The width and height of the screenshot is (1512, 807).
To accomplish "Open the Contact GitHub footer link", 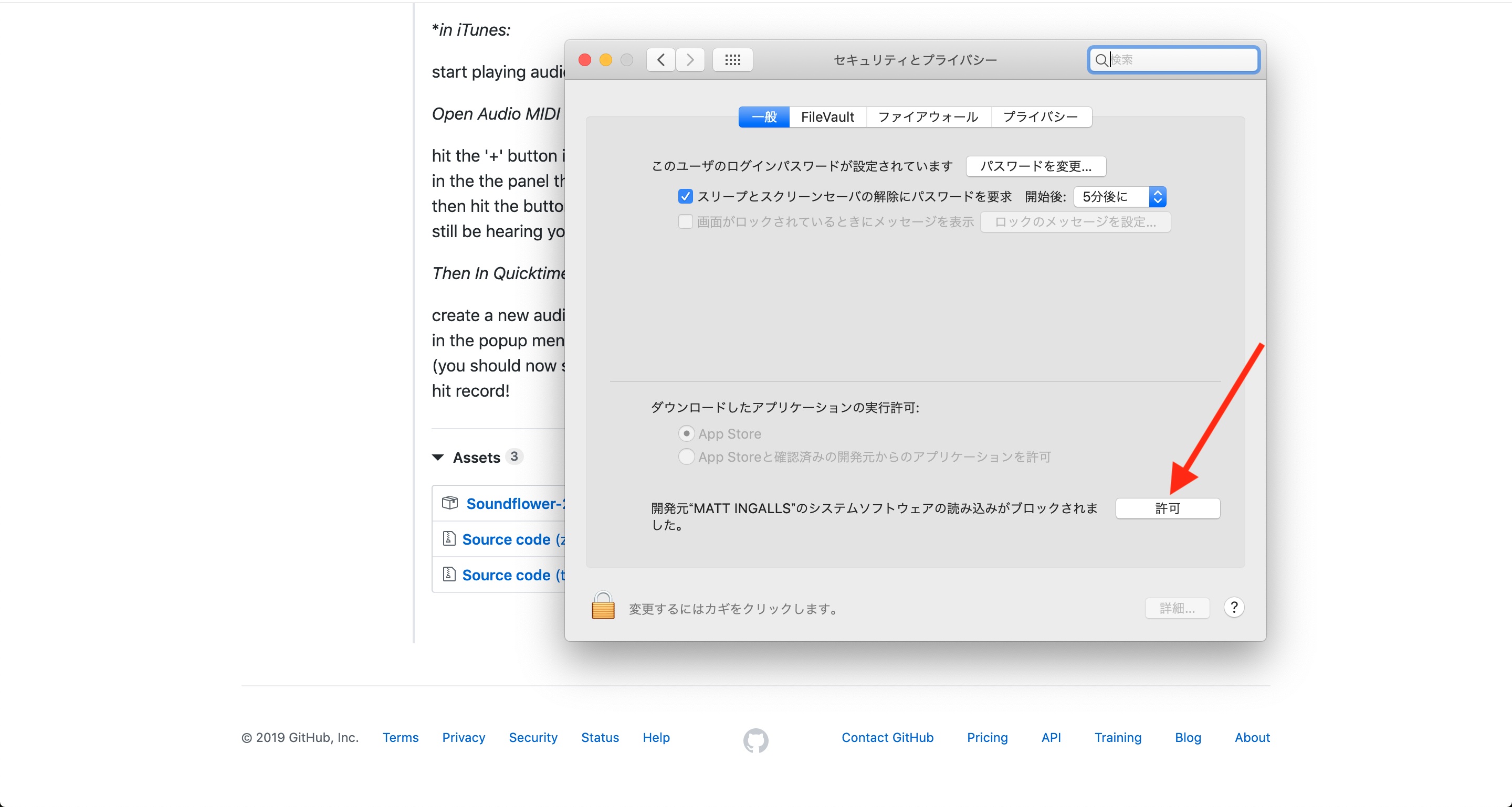I will [x=887, y=737].
